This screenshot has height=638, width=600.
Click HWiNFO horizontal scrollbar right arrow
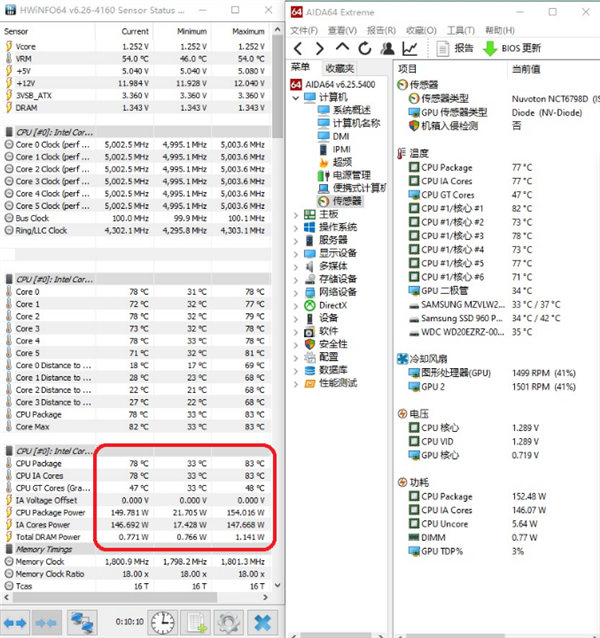[265, 598]
